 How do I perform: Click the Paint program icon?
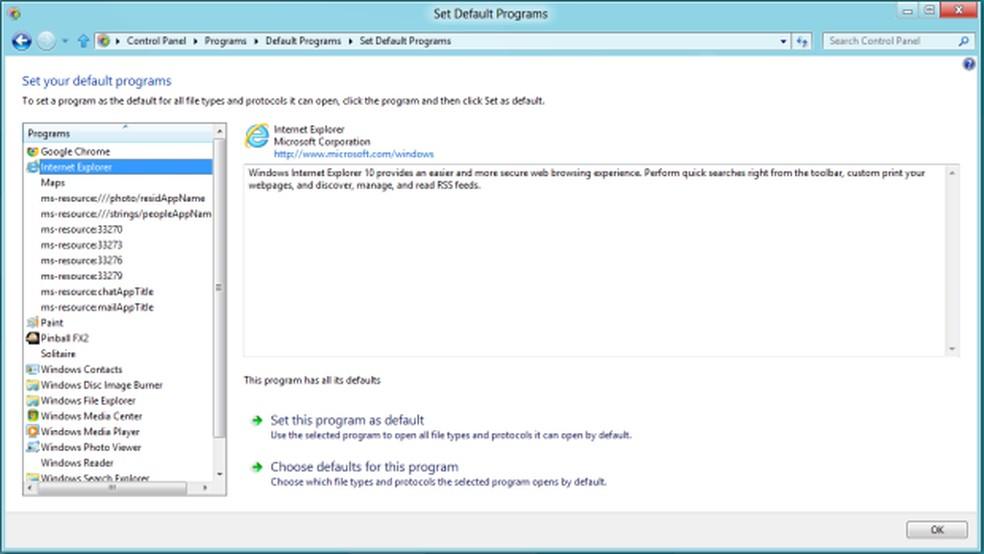[33, 322]
